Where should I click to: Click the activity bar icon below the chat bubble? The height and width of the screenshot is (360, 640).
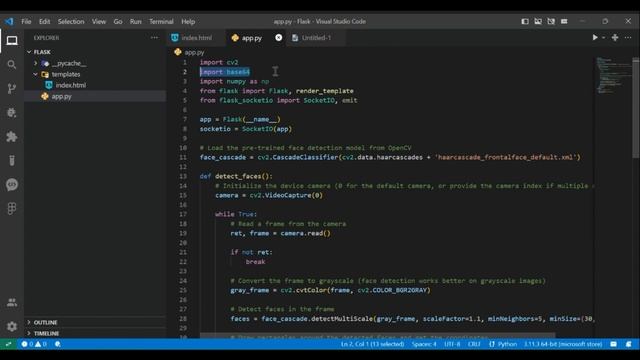tap(12, 209)
